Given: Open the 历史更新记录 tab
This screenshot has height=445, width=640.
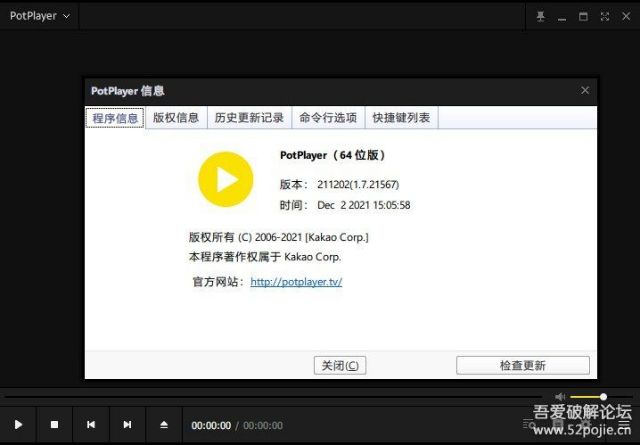Looking at the screenshot, I should 249,118.
